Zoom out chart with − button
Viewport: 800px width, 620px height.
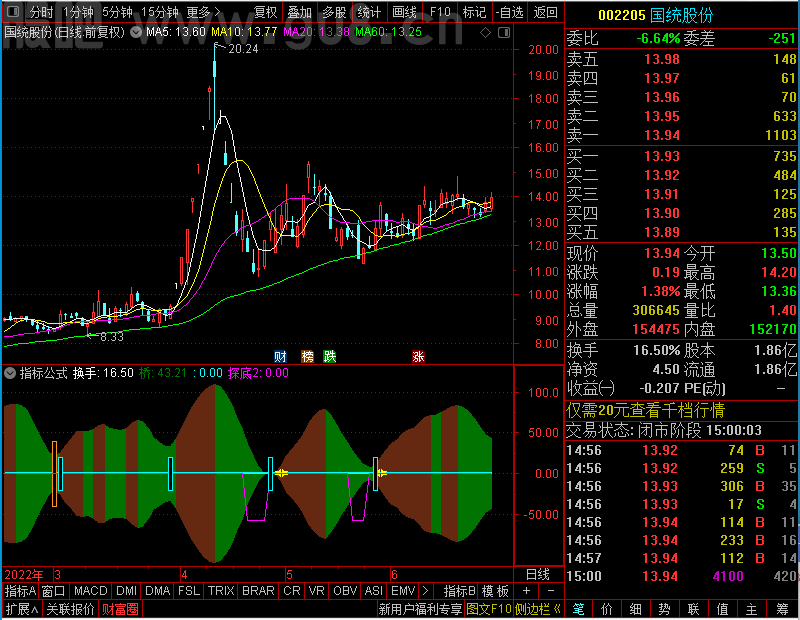[551, 591]
